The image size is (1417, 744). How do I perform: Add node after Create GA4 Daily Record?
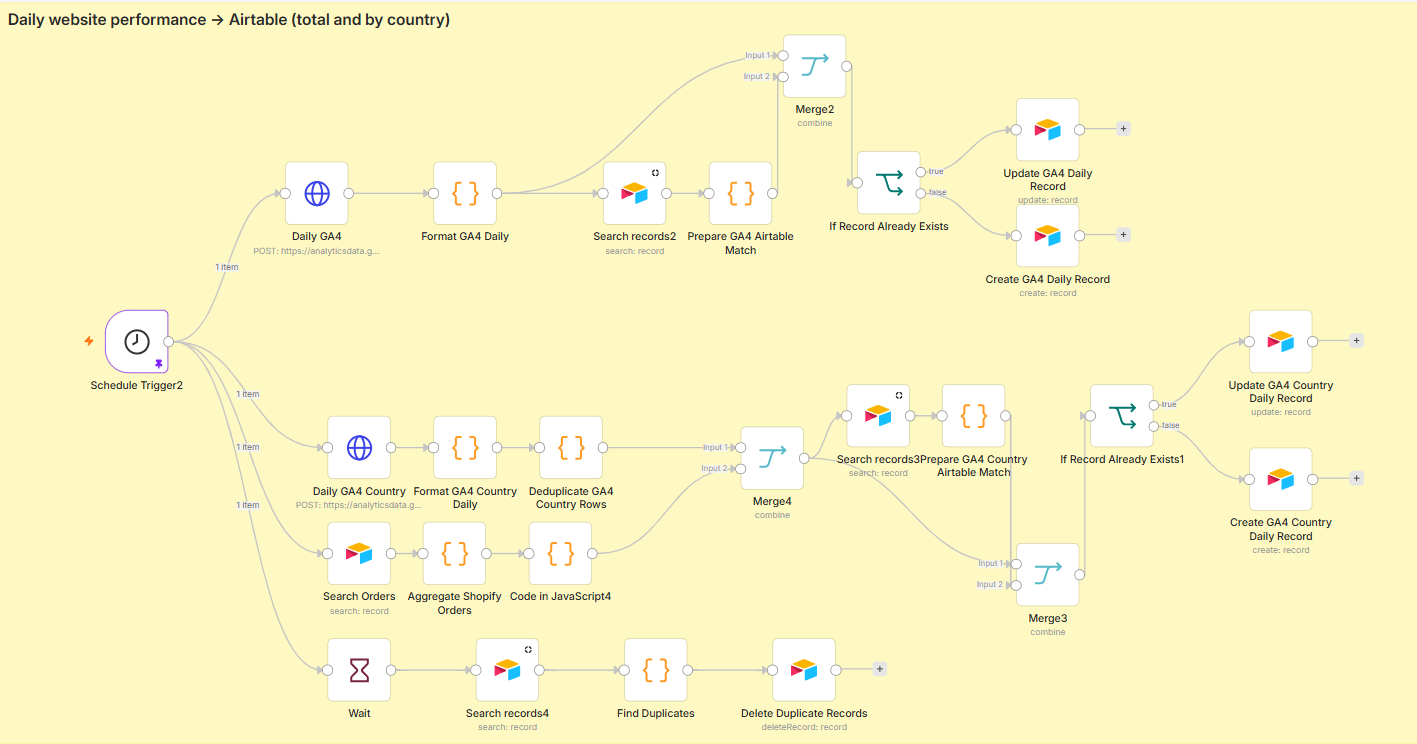point(1123,235)
